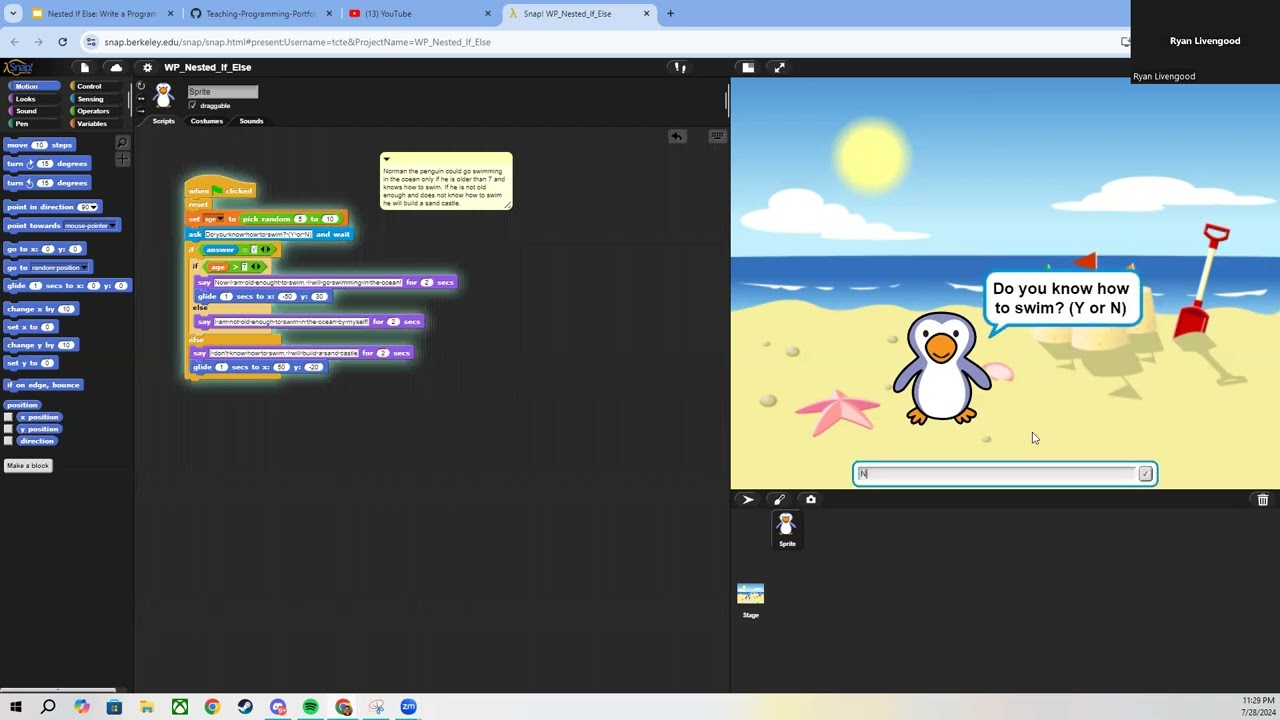Select the Sound block category

point(33,111)
